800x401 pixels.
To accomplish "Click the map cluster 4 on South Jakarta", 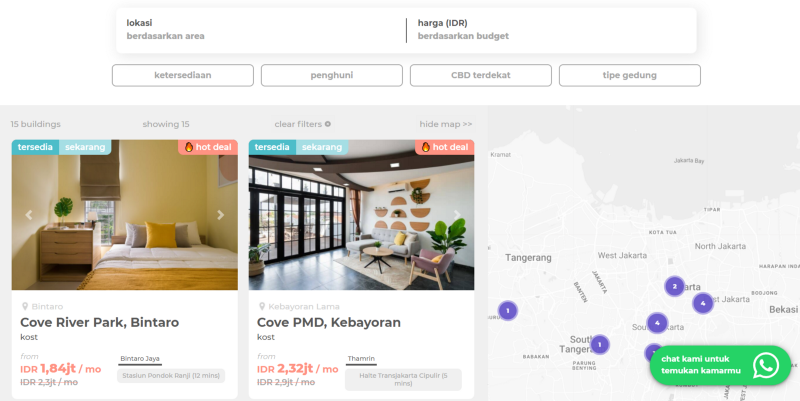I will pos(657,323).
